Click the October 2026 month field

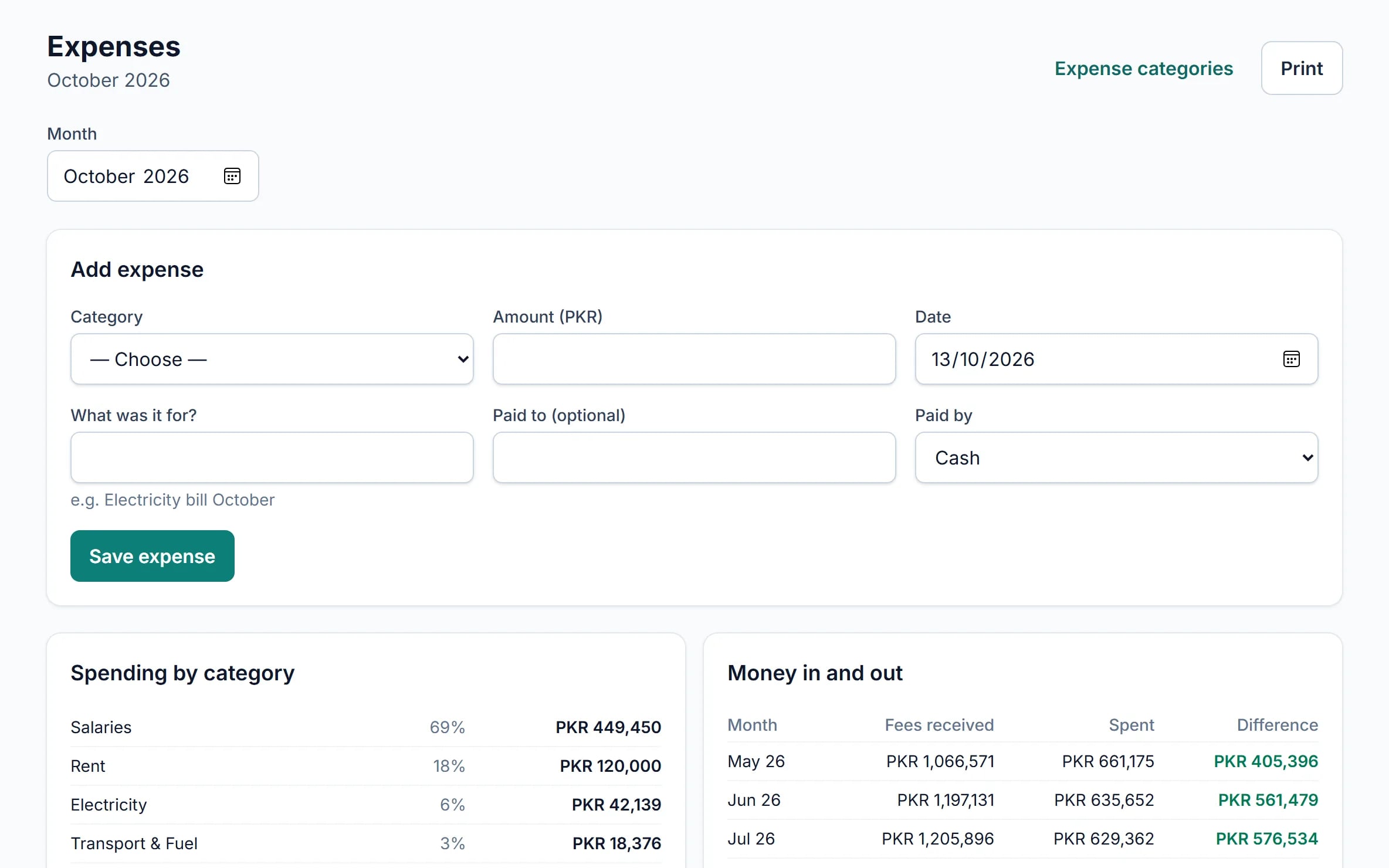click(x=153, y=176)
